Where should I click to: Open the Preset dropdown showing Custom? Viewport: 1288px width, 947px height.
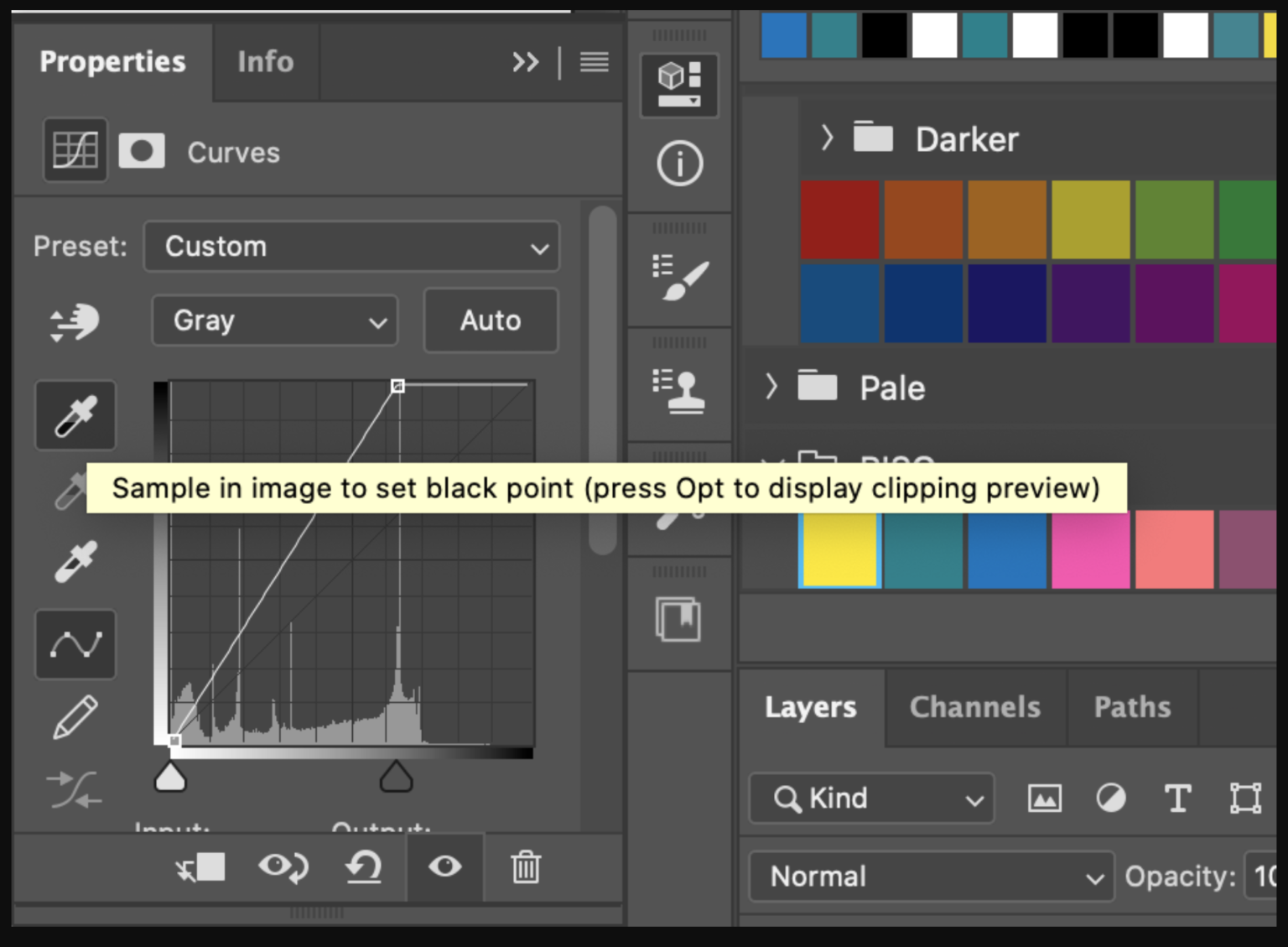(x=351, y=246)
